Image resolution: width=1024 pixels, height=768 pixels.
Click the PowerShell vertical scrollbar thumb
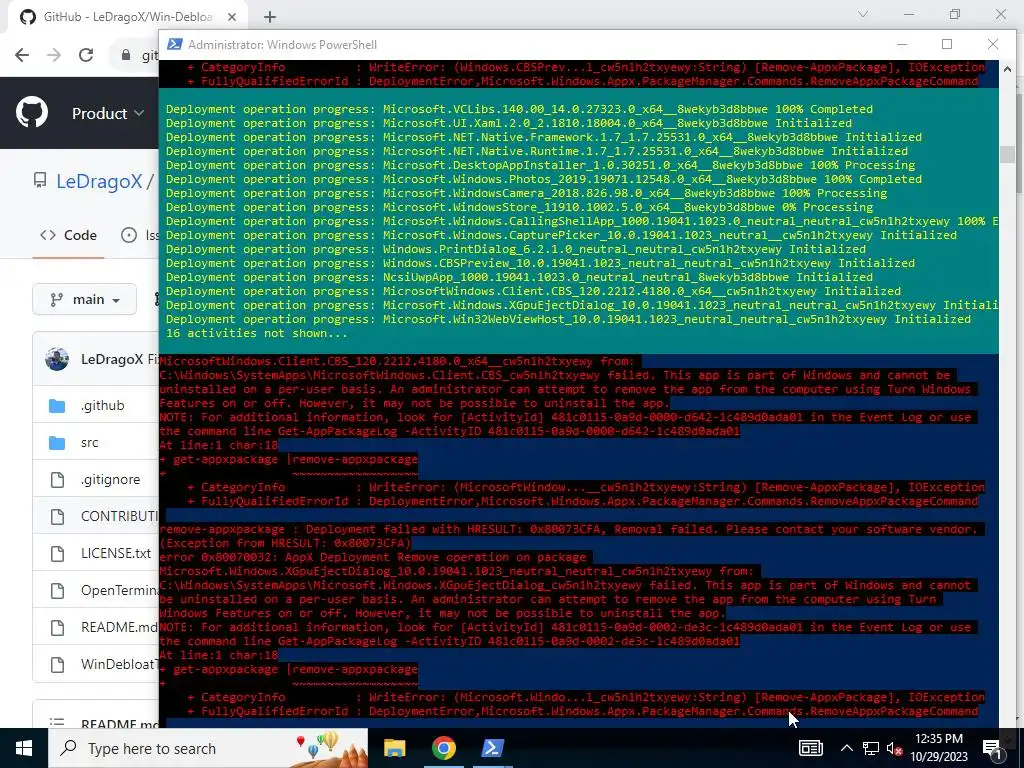[x=1007, y=154]
